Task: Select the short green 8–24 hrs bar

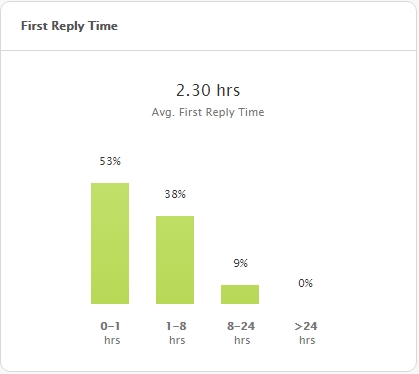Action: coord(240,294)
